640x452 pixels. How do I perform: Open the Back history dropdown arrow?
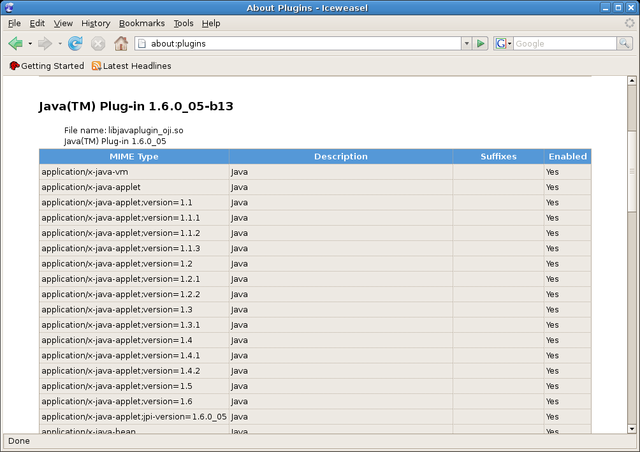(x=30, y=43)
